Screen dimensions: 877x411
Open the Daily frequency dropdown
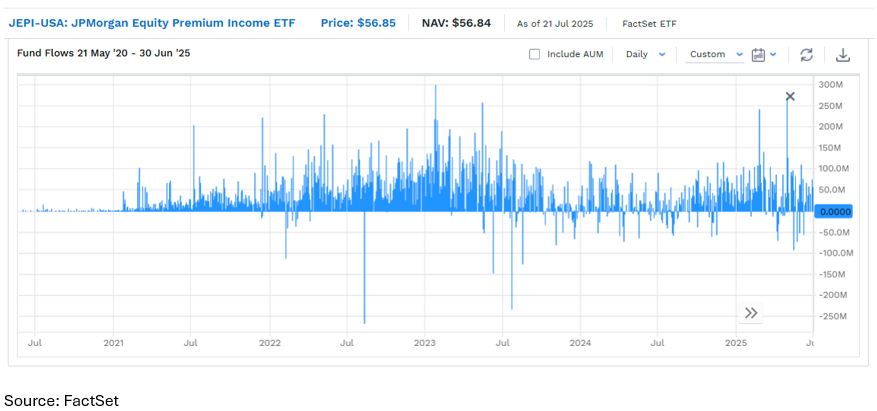645,54
